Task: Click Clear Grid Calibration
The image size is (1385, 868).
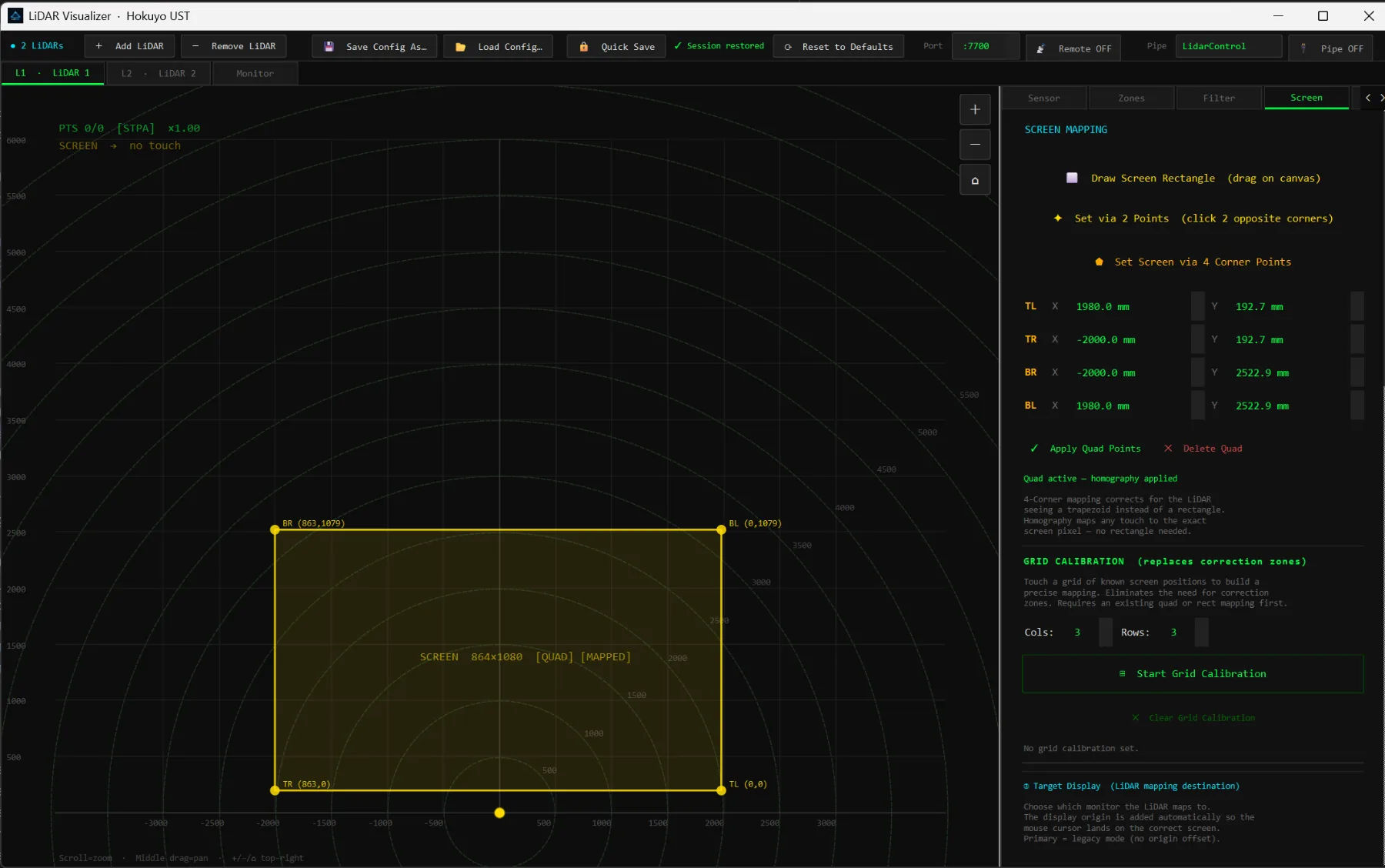Action: pos(1193,718)
